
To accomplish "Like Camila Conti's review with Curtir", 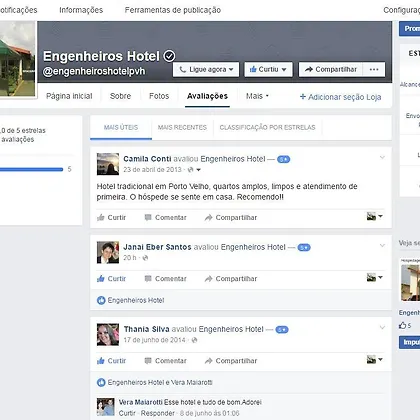I will pyautogui.click(x=111, y=218).
